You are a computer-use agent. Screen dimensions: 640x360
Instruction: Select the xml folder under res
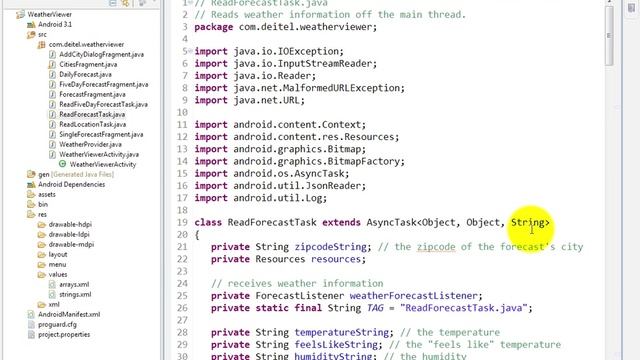click(54, 304)
